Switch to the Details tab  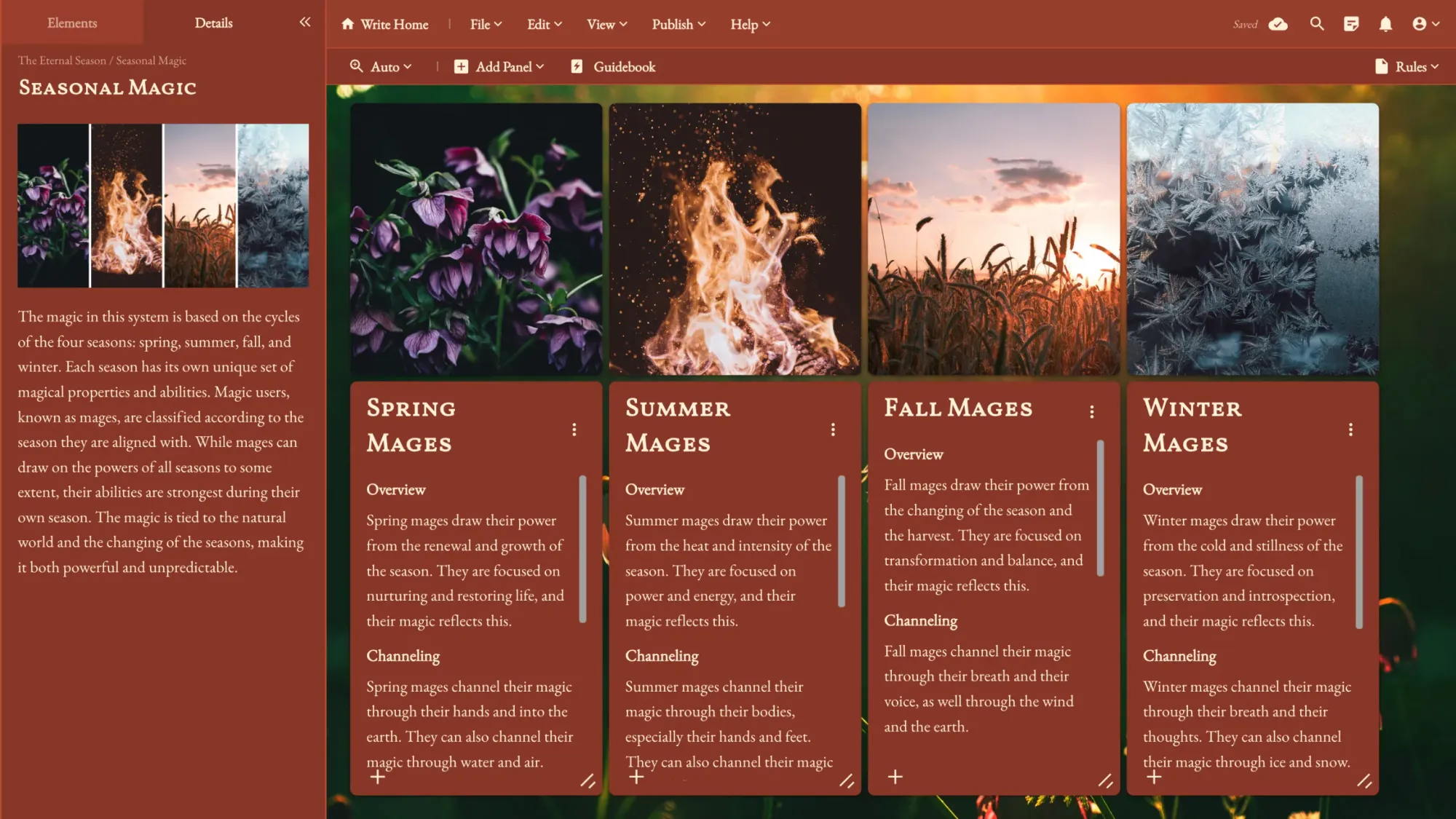(x=213, y=23)
